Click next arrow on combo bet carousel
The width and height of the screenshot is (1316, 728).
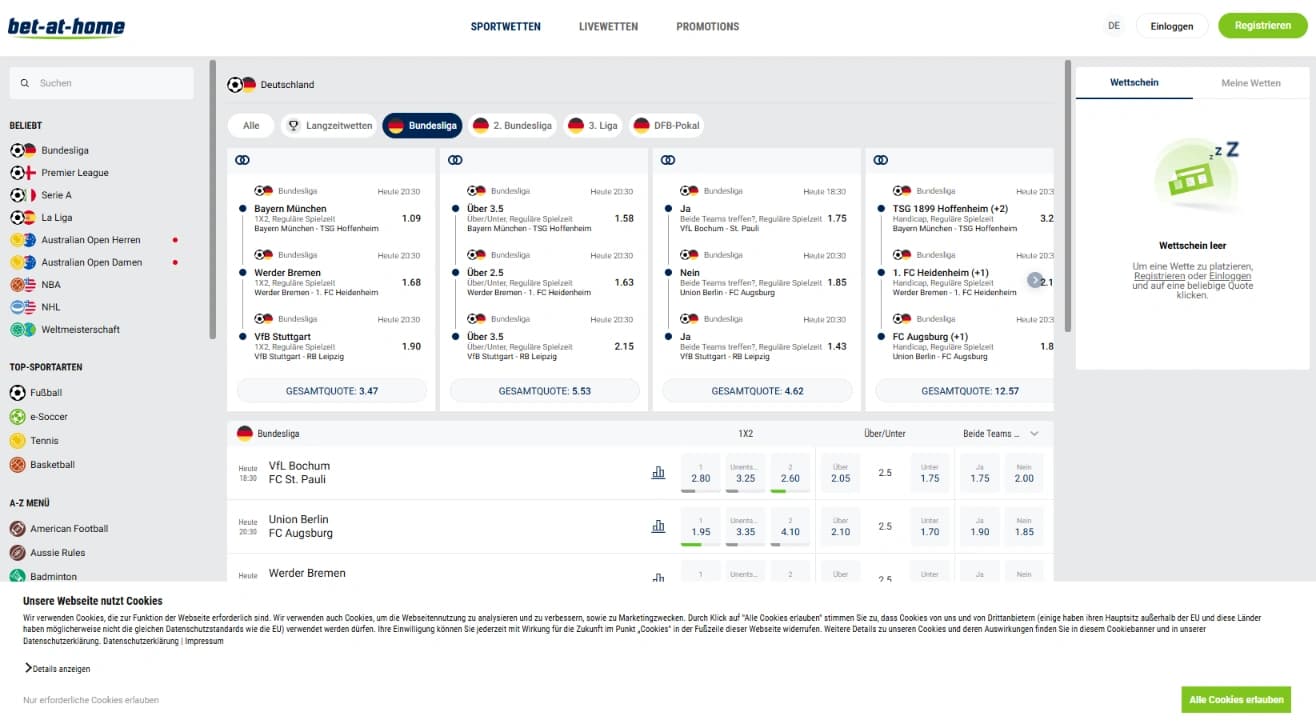pyautogui.click(x=1035, y=281)
